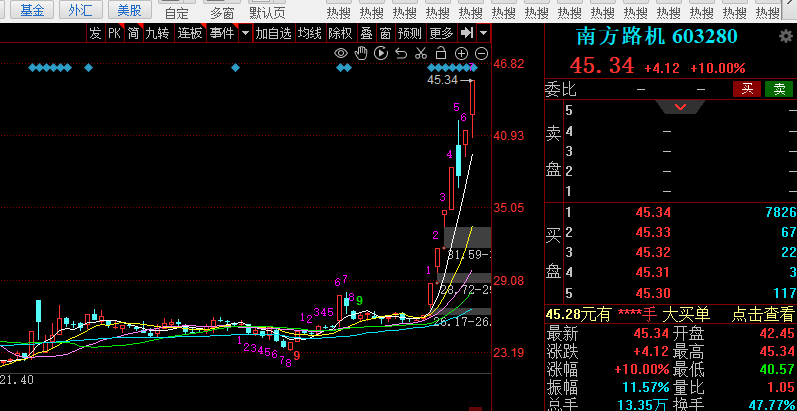Collapse sell orders with red chevron
The width and height of the screenshot is (797, 411).
[x=680, y=107]
